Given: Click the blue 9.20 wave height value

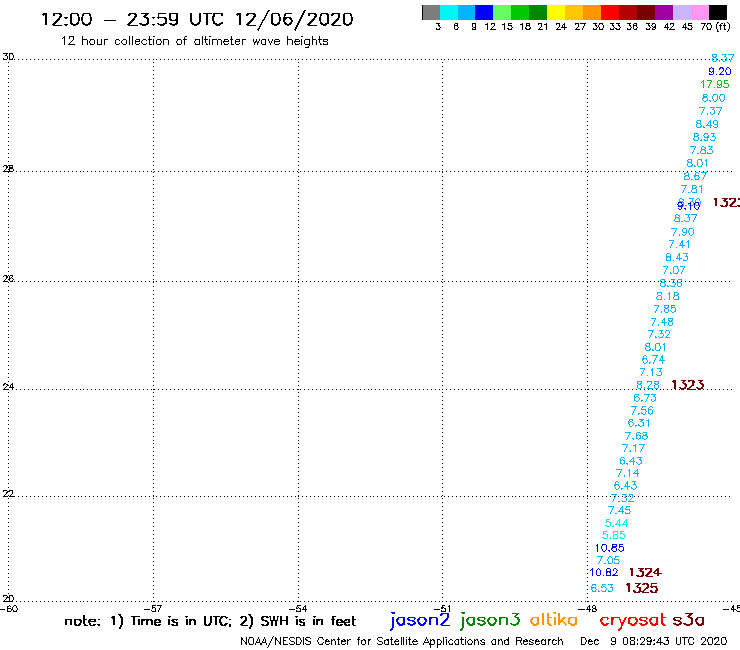Looking at the screenshot, I should coord(720,71).
